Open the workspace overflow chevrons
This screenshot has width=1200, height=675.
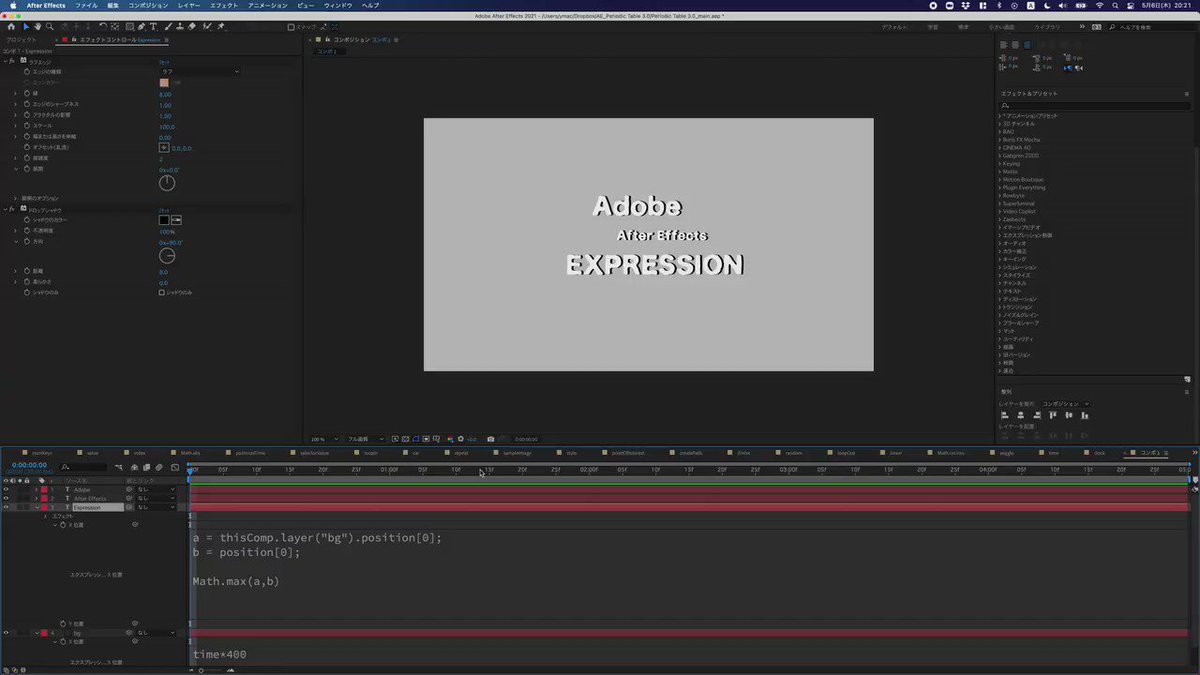1081,27
